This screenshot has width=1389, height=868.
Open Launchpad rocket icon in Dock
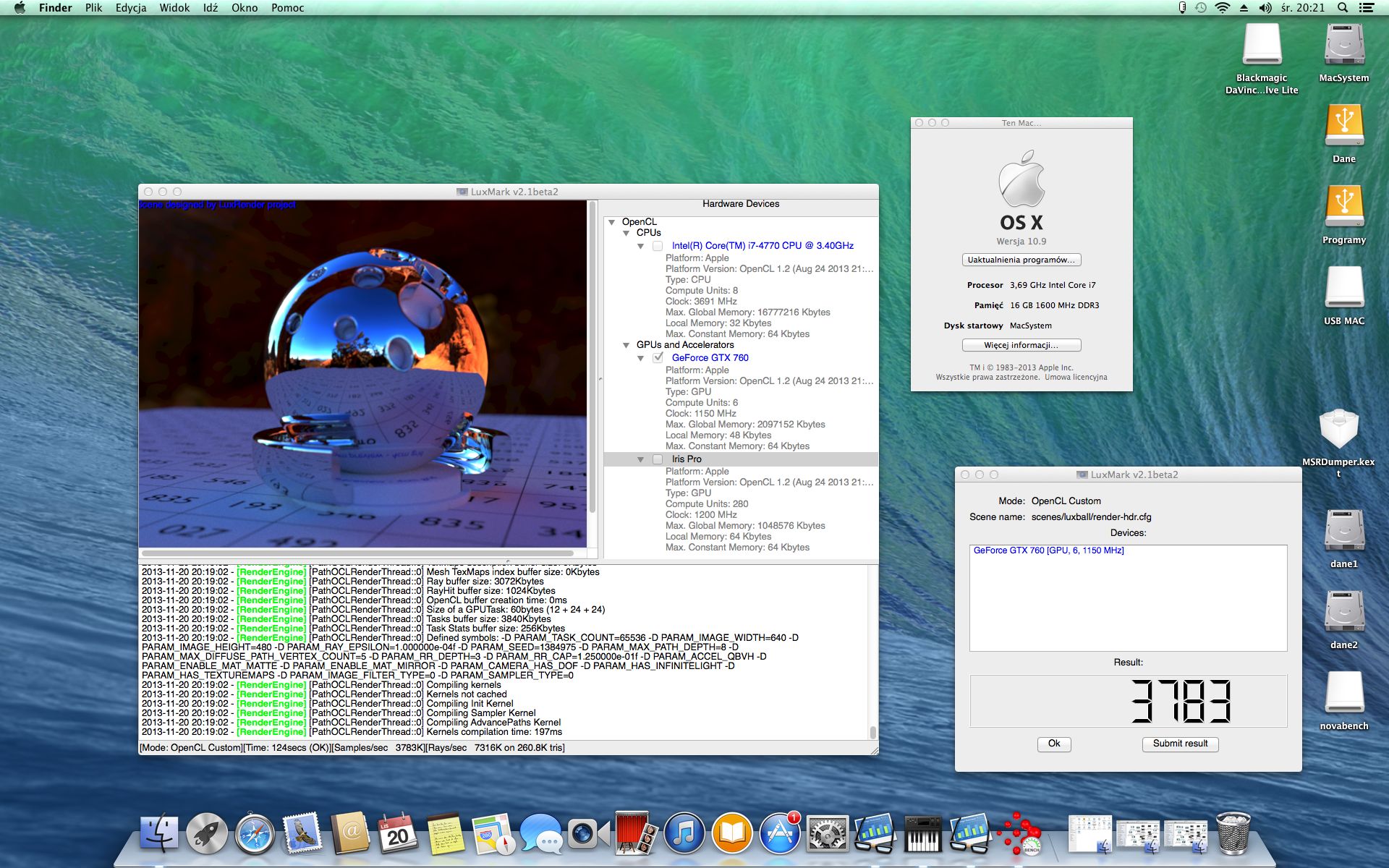pos(207,833)
